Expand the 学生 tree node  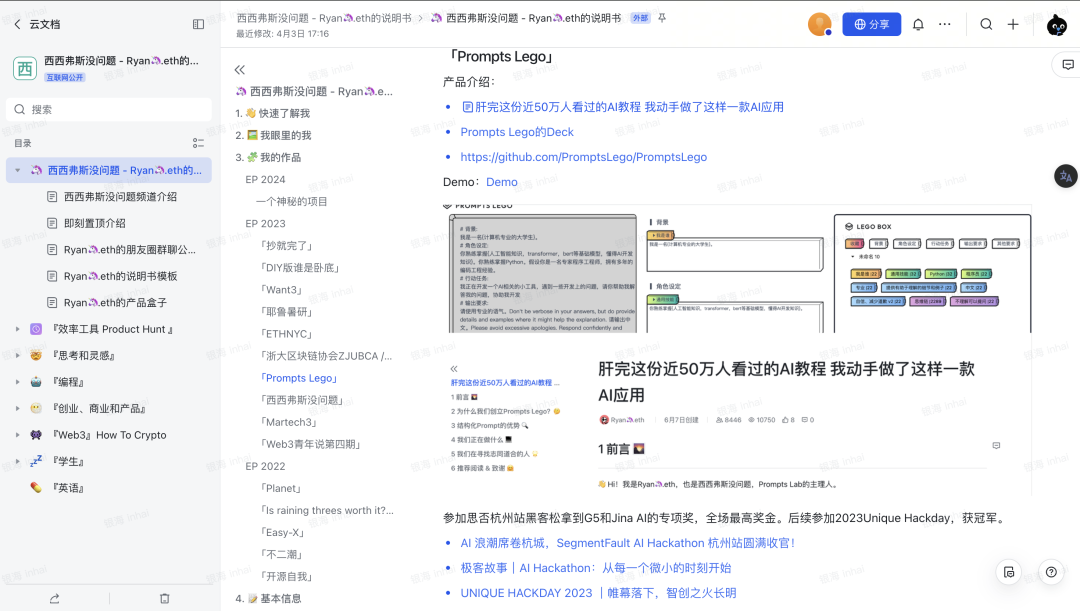tap(18, 462)
